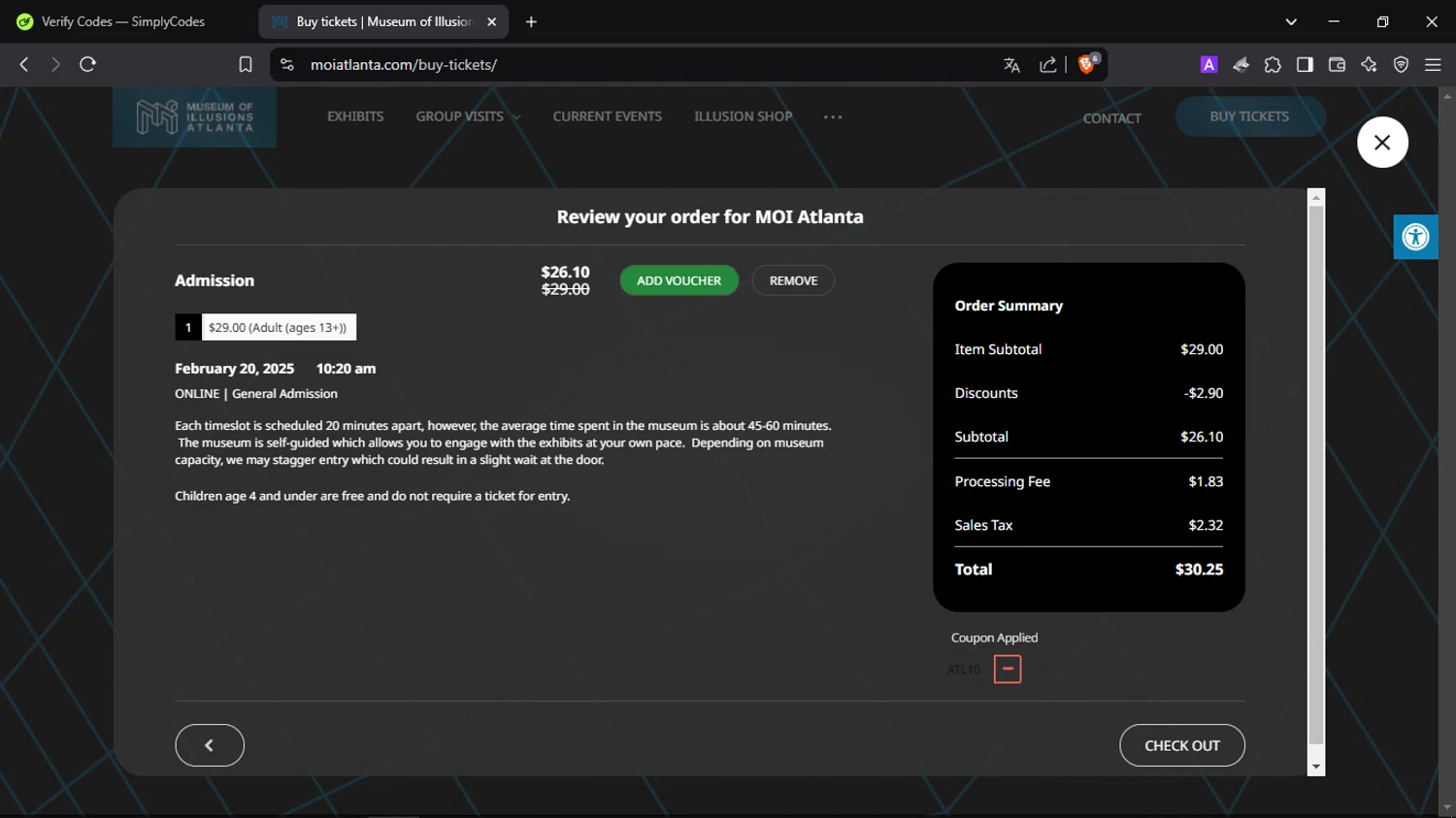The image size is (1456, 818).
Task: Click the Museum of Illusions Atlanta logo
Action: click(194, 117)
